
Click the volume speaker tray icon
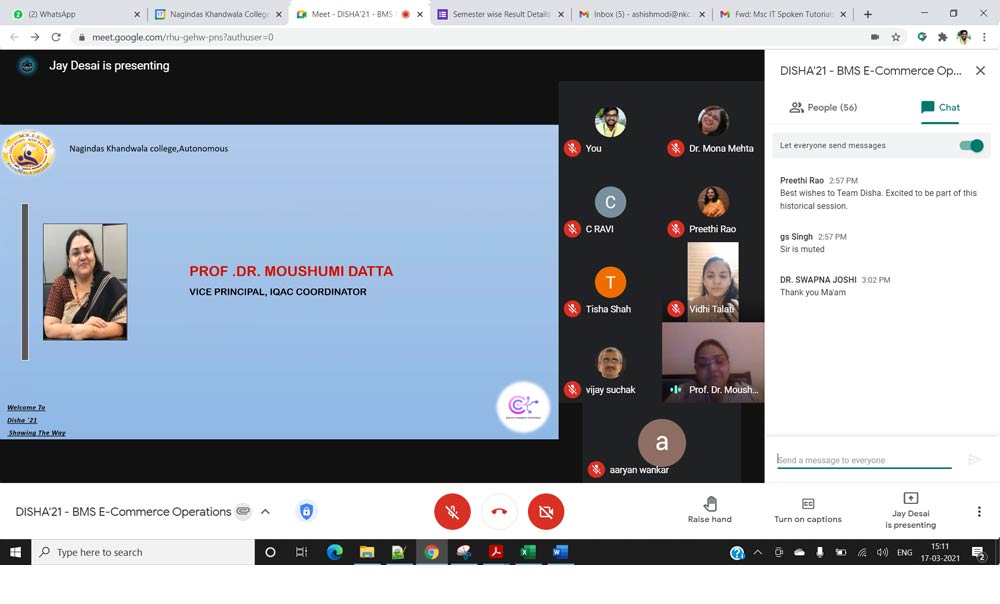pyautogui.click(x=882, y=552)
